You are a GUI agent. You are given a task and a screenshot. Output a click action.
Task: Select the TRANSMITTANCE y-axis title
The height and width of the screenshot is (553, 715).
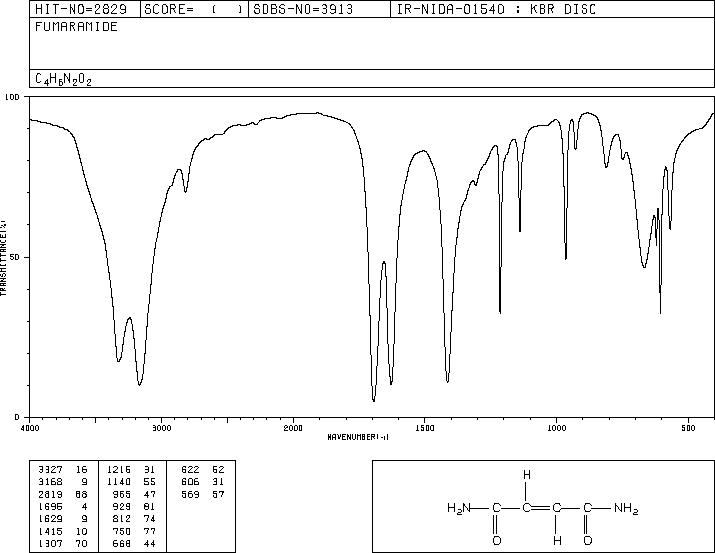tap(3, 258)
